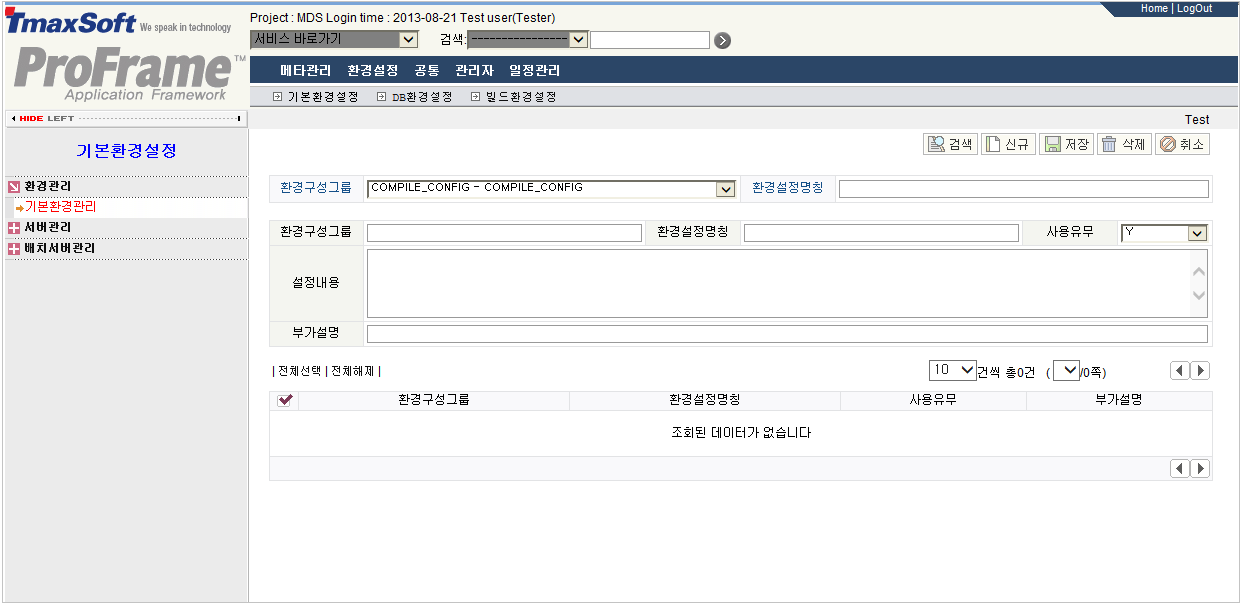
Task: Click into the 설정내용 text area
Action: coord(778,283)
